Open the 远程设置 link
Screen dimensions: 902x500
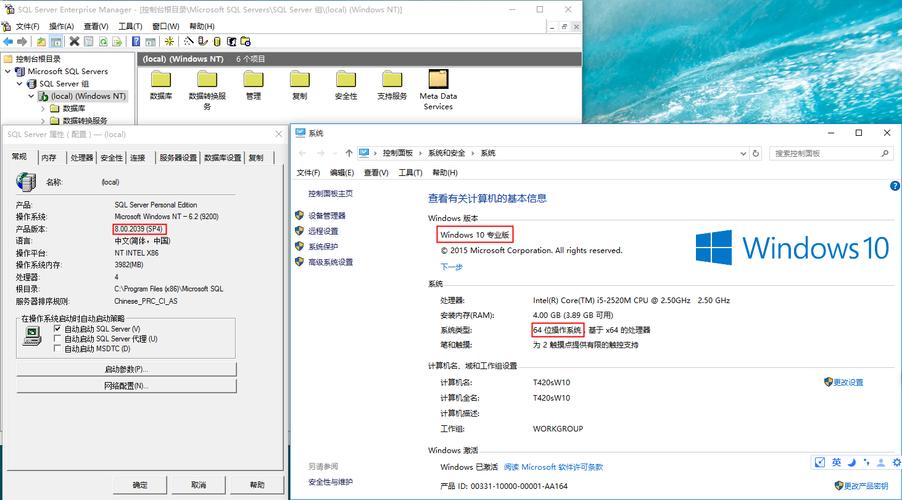pyautogui.click(x=323, y=231)
